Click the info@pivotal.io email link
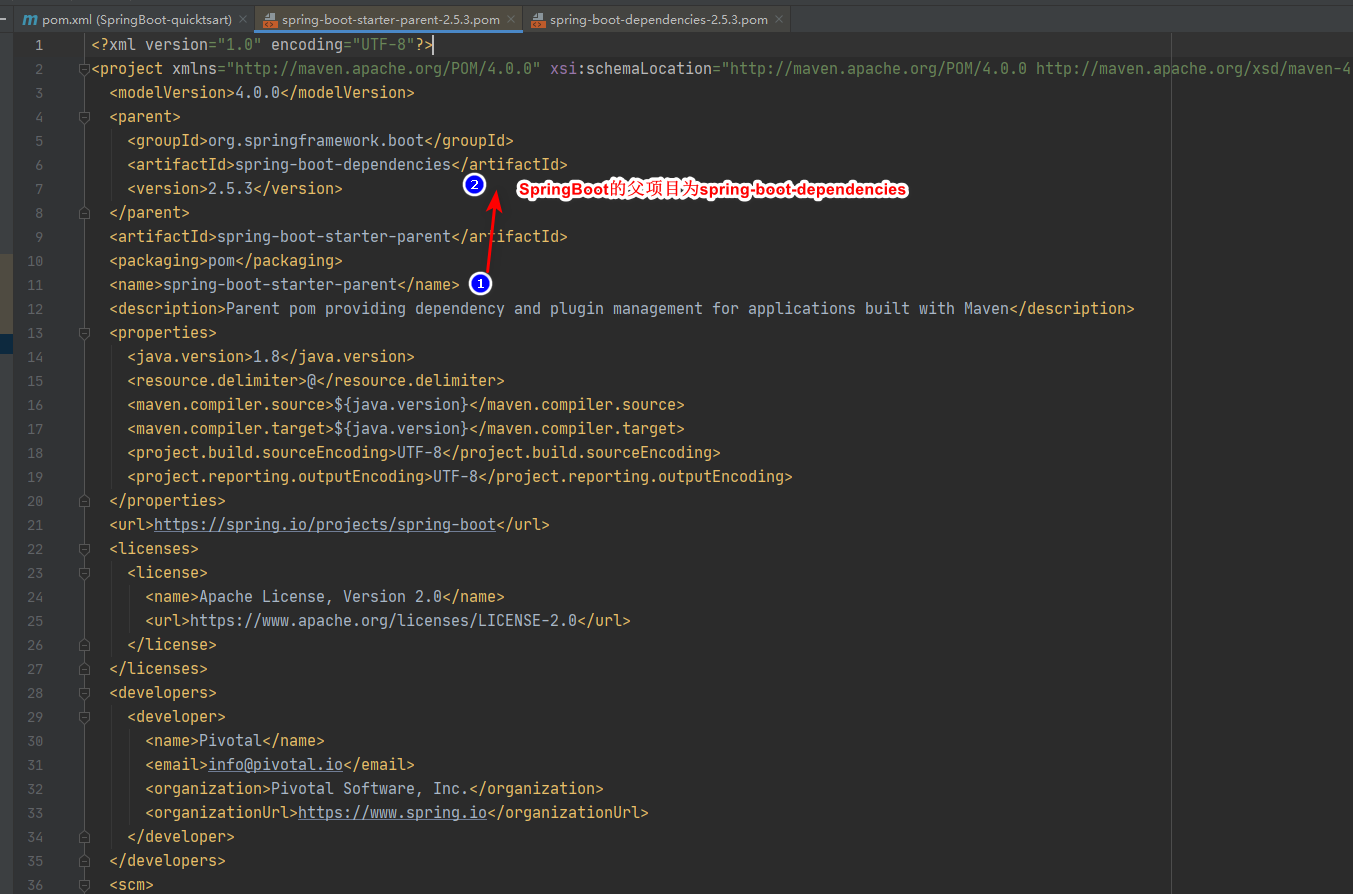This screenshot has width=1353, height=894. pyautogui.click(x=275, y=765)
